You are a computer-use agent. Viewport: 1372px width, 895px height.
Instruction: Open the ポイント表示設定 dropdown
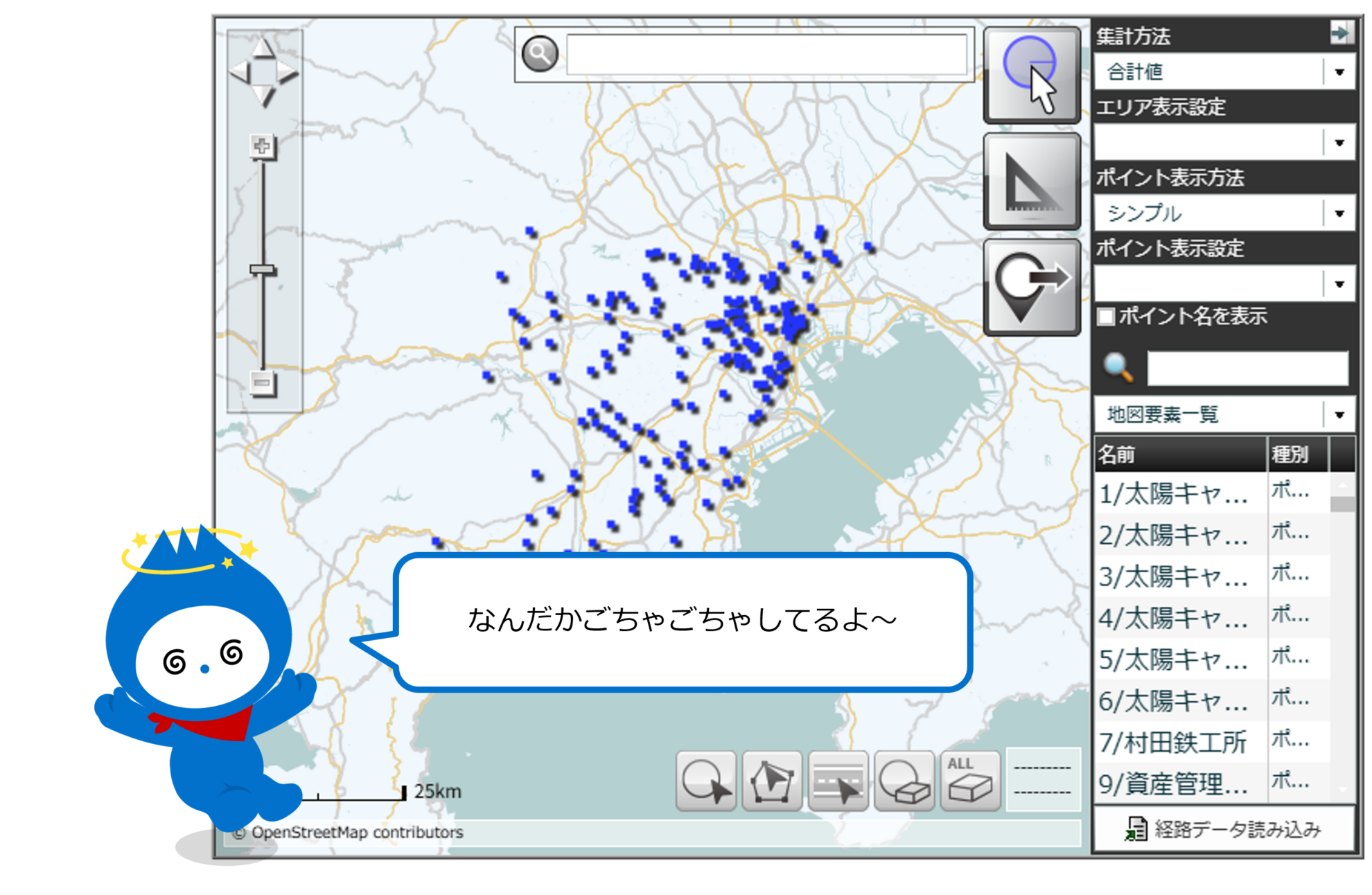point(1224,284)
